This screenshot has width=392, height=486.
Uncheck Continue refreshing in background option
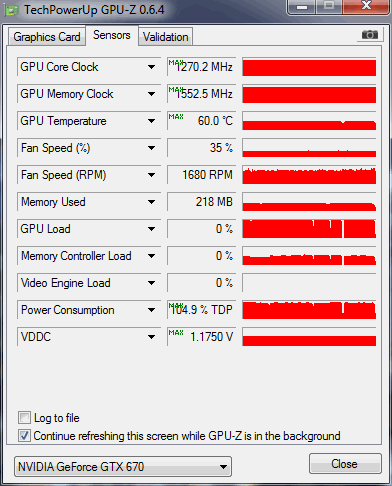[24, 435]
